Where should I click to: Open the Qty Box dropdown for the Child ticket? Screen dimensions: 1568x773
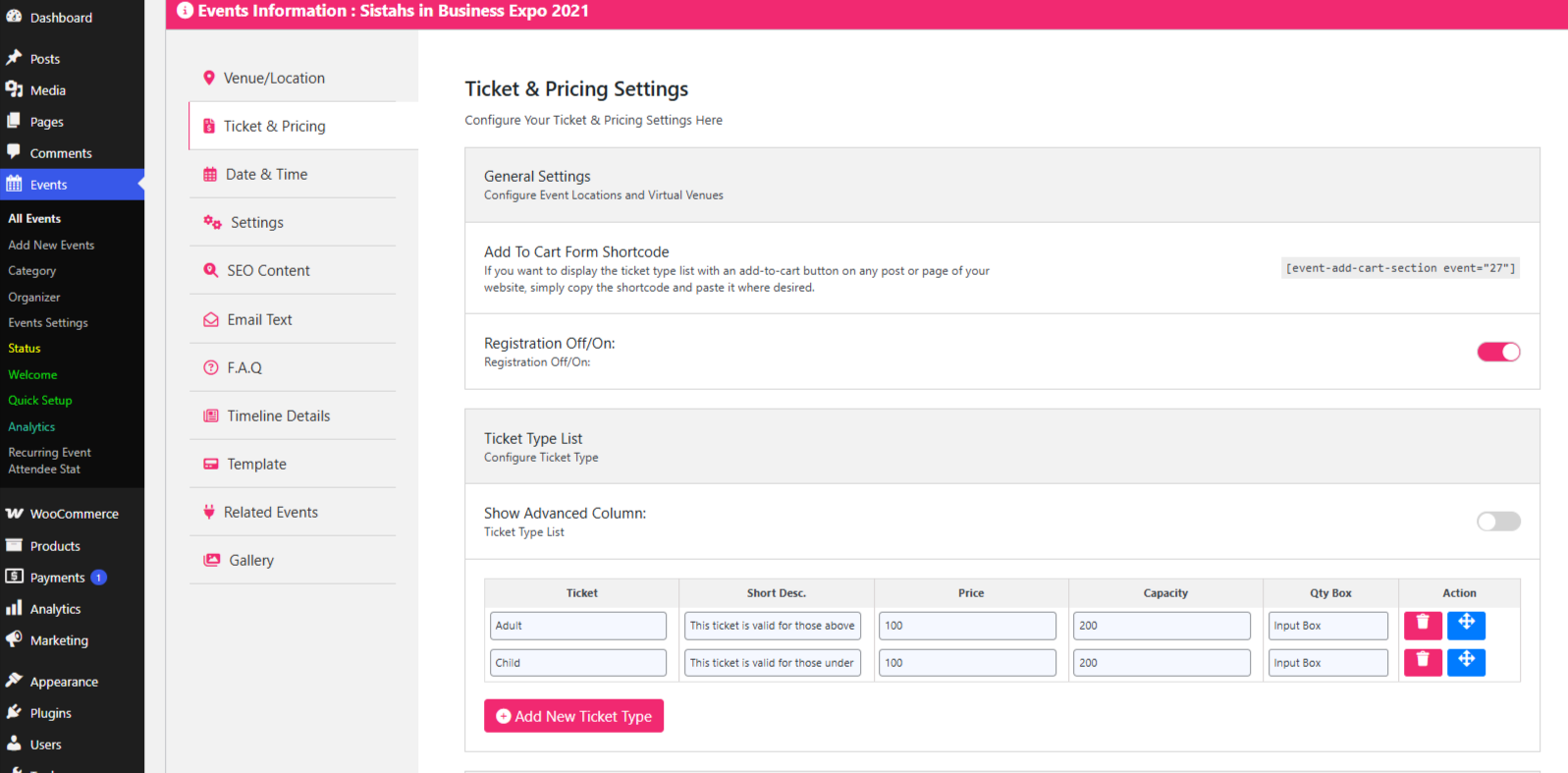point(1327,663)
